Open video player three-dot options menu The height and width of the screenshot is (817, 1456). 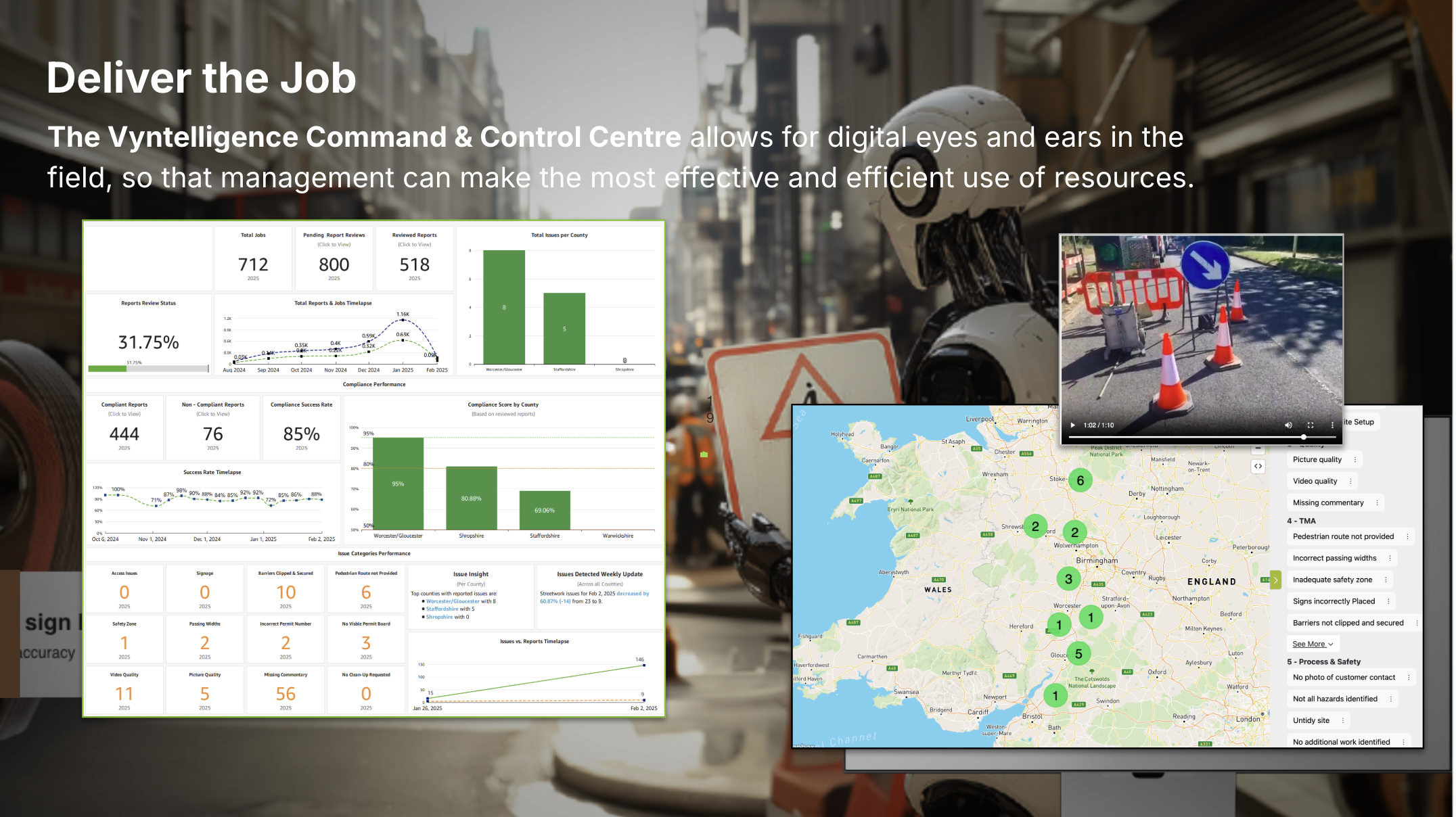click(1332, 425)
